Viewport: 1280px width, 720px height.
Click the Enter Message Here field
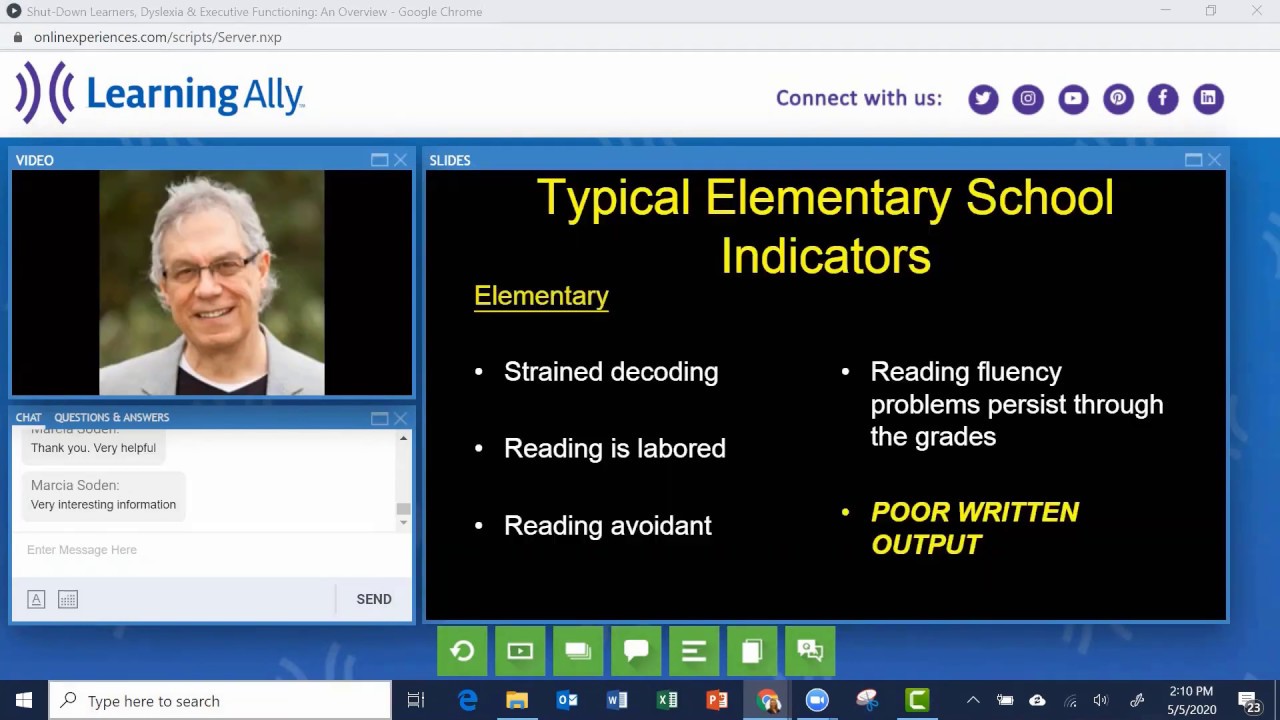[x=205, y=550]
